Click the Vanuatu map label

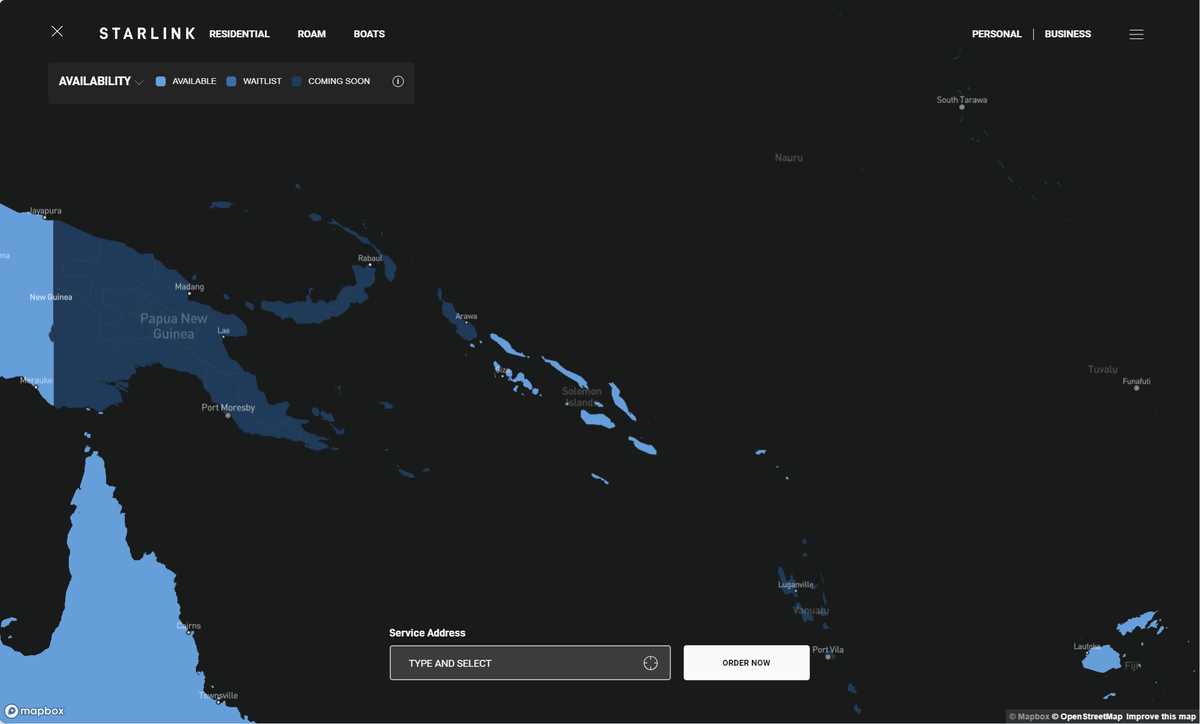(x=811, y=610)
